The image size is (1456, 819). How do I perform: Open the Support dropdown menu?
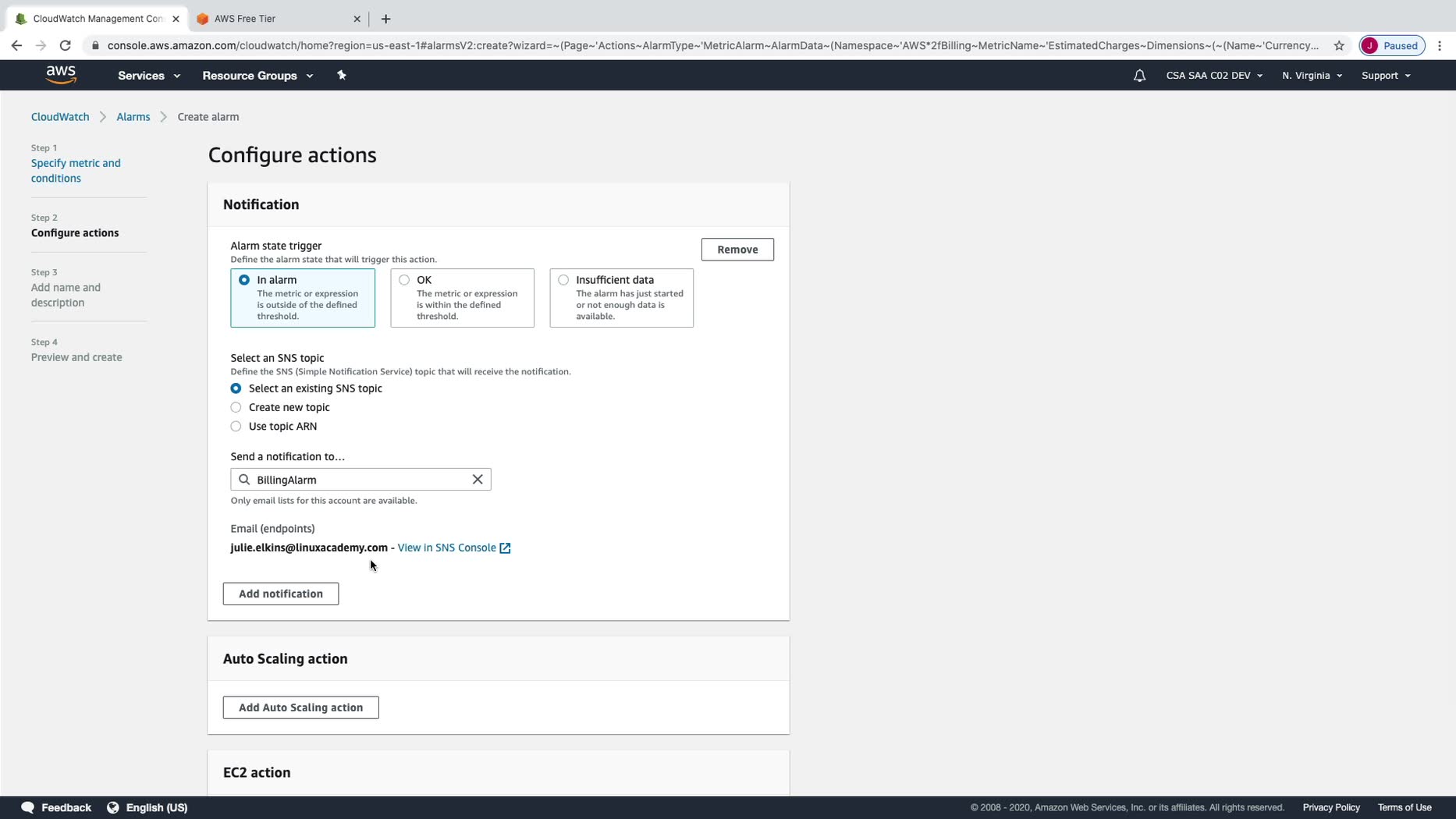pyautogui.click(x=1386, y=76)
